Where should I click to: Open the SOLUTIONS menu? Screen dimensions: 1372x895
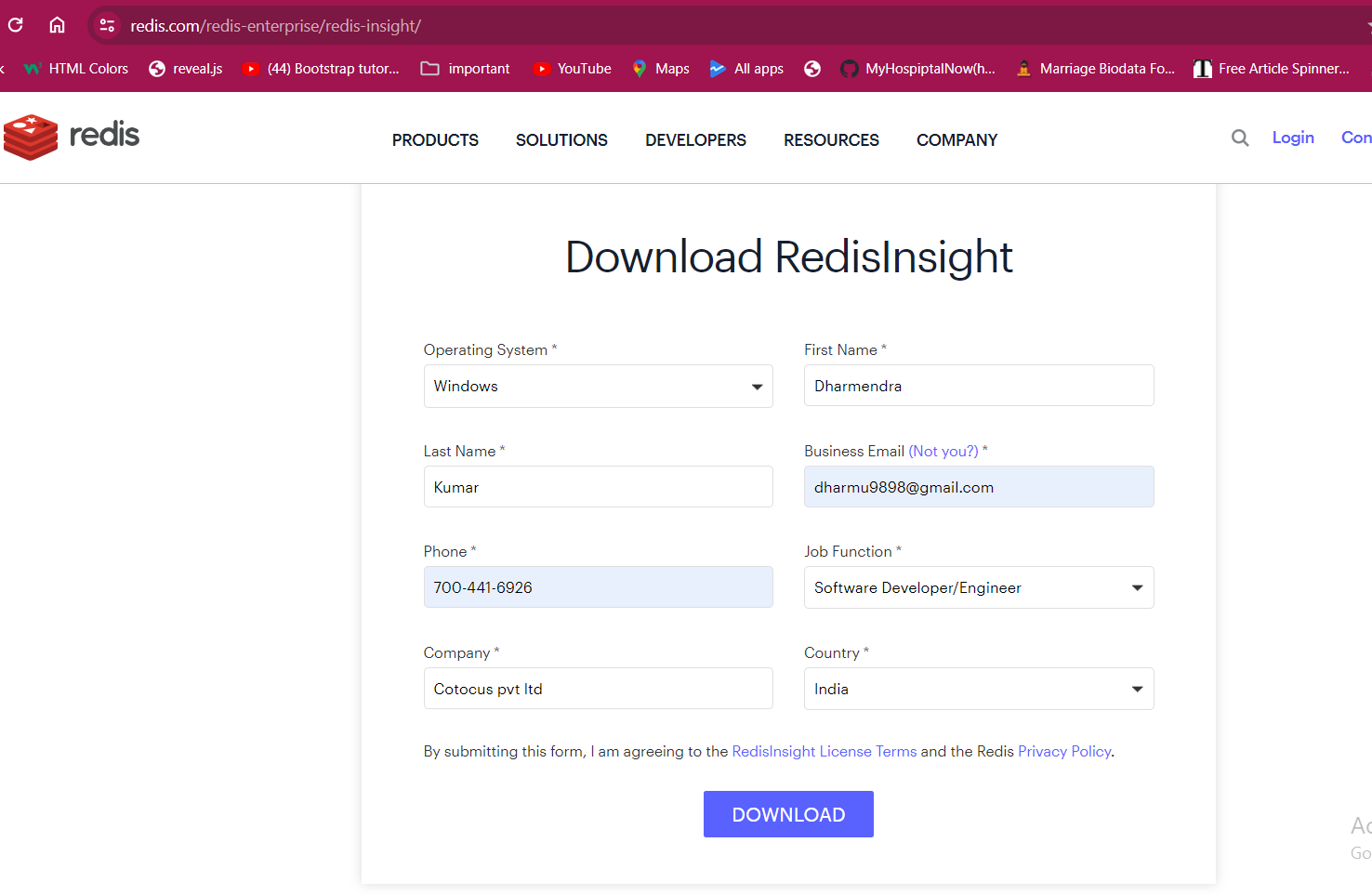(561, 140)
